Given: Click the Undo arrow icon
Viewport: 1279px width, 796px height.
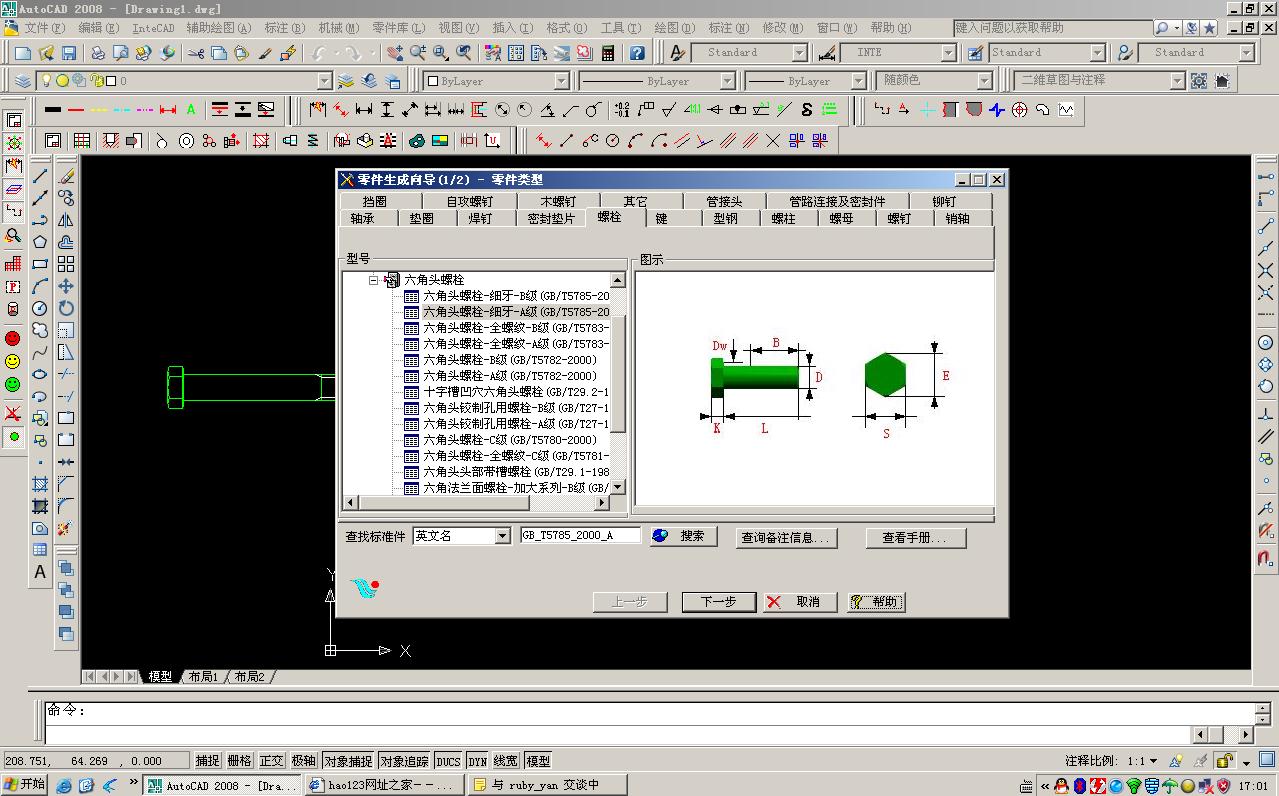Looking at the screenshot, I should coord(319,53).
